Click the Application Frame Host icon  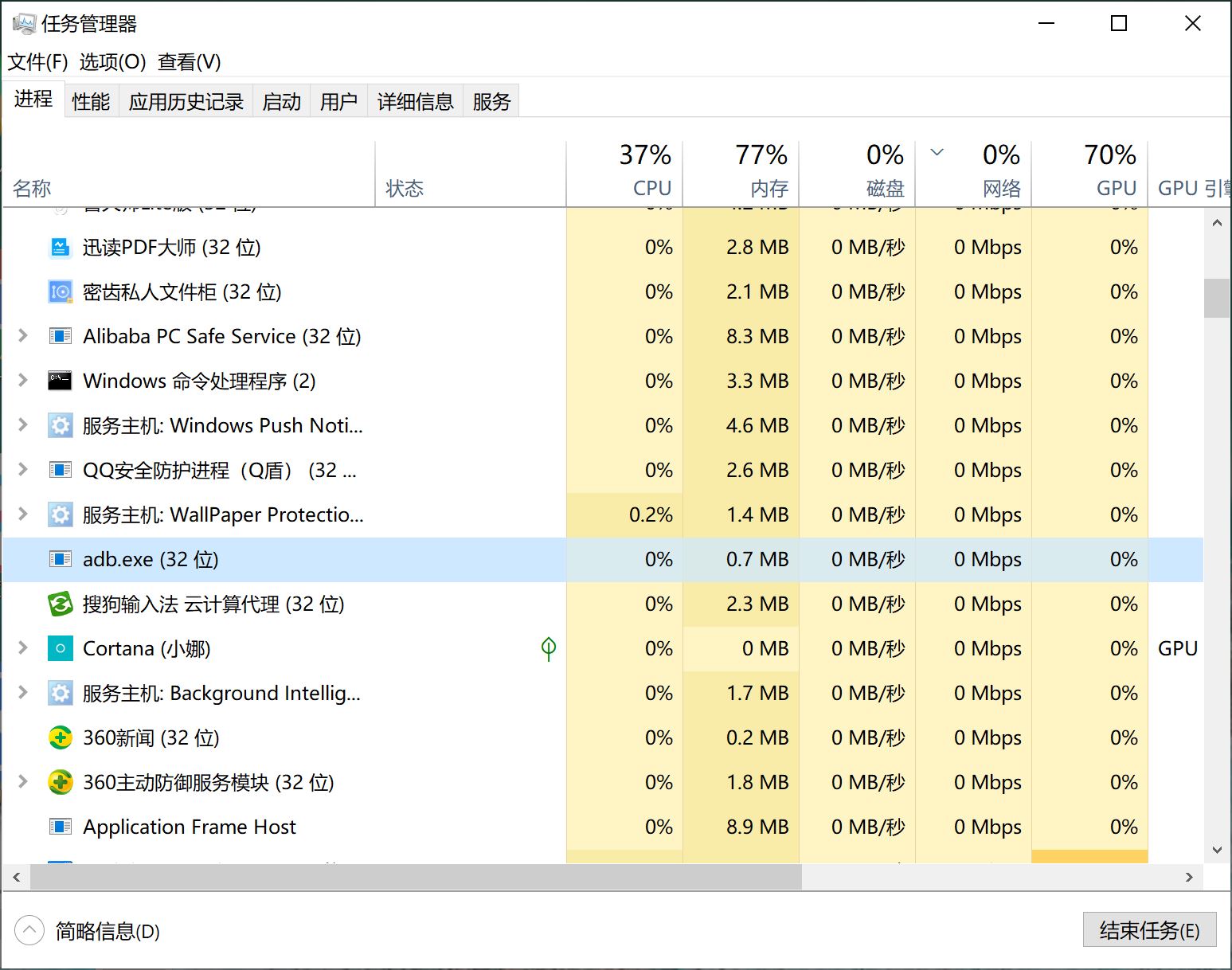(x=60, y=827)
